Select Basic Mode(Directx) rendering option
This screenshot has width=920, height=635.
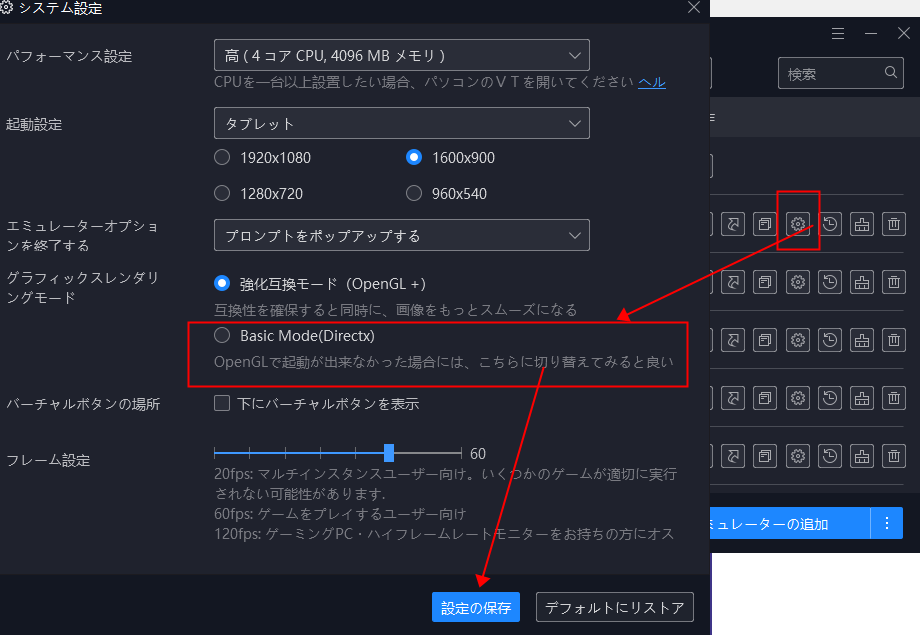222,336
